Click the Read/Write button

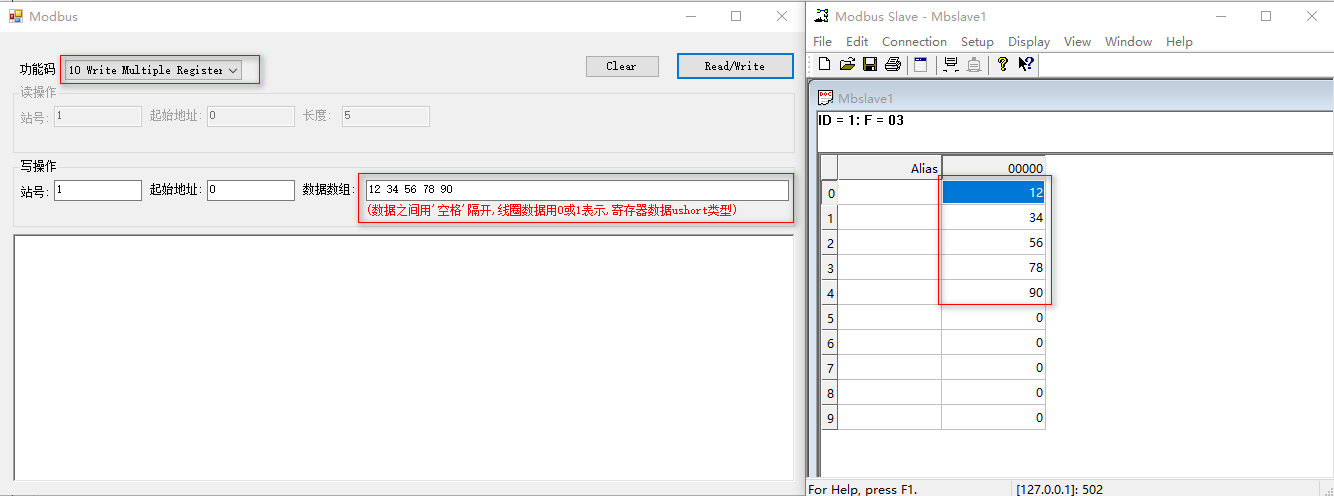pyautogui.click(x=735, y=66)
